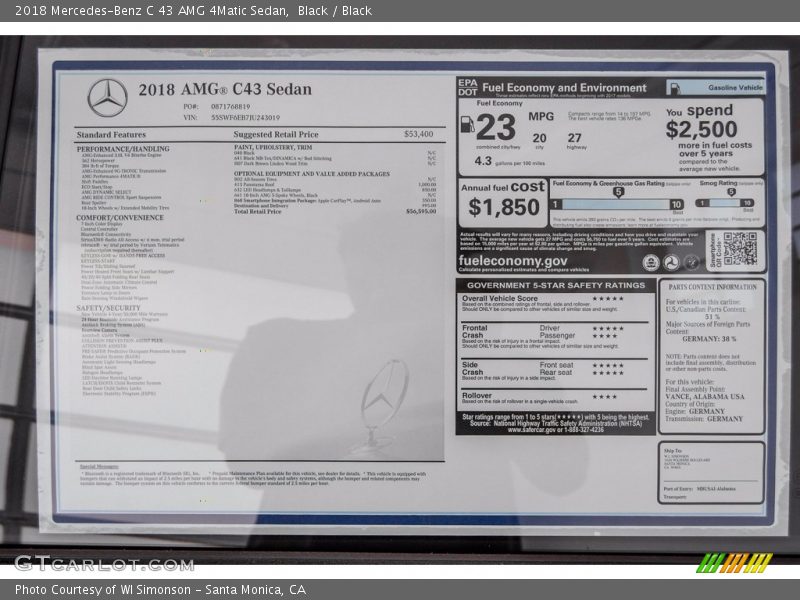Click the 'SAFETY/SECURITY' section title
The height and width of the screenshot is (600, 800).
pyautogui.click(x=108, y=308)
